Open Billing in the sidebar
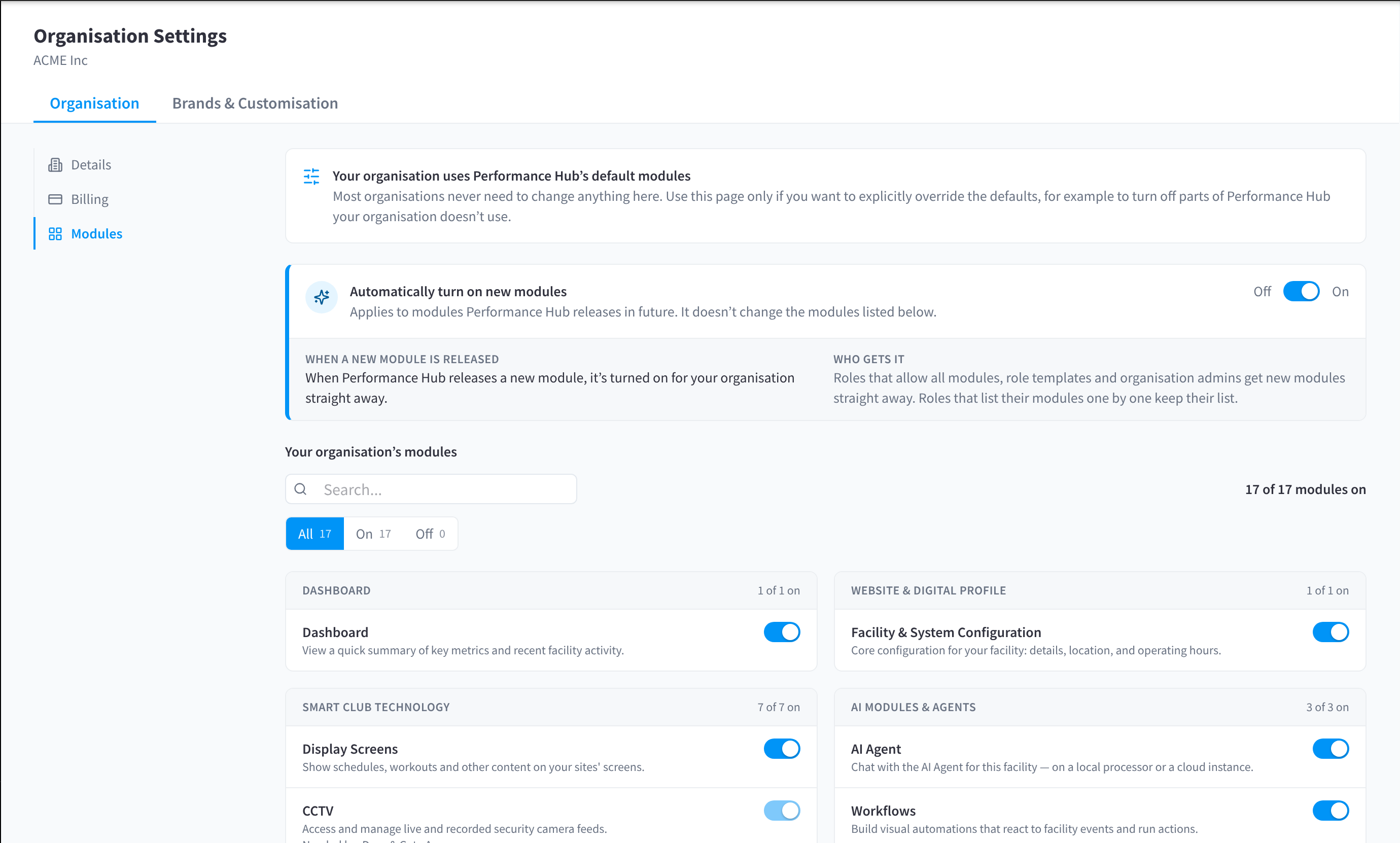1400x843 pixels. pos(79,199)
